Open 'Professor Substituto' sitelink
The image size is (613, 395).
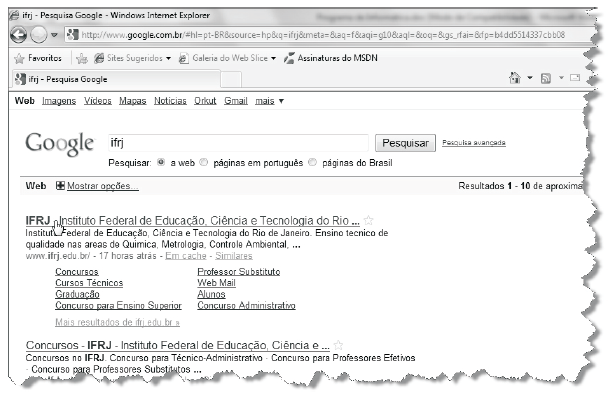[239, 271]
